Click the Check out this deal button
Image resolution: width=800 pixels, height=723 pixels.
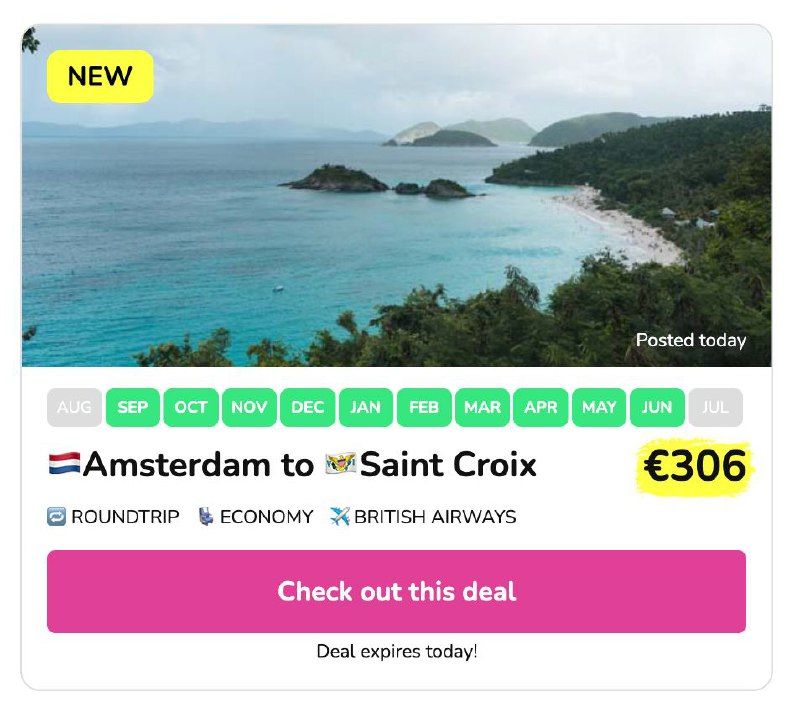pos(396,591)
